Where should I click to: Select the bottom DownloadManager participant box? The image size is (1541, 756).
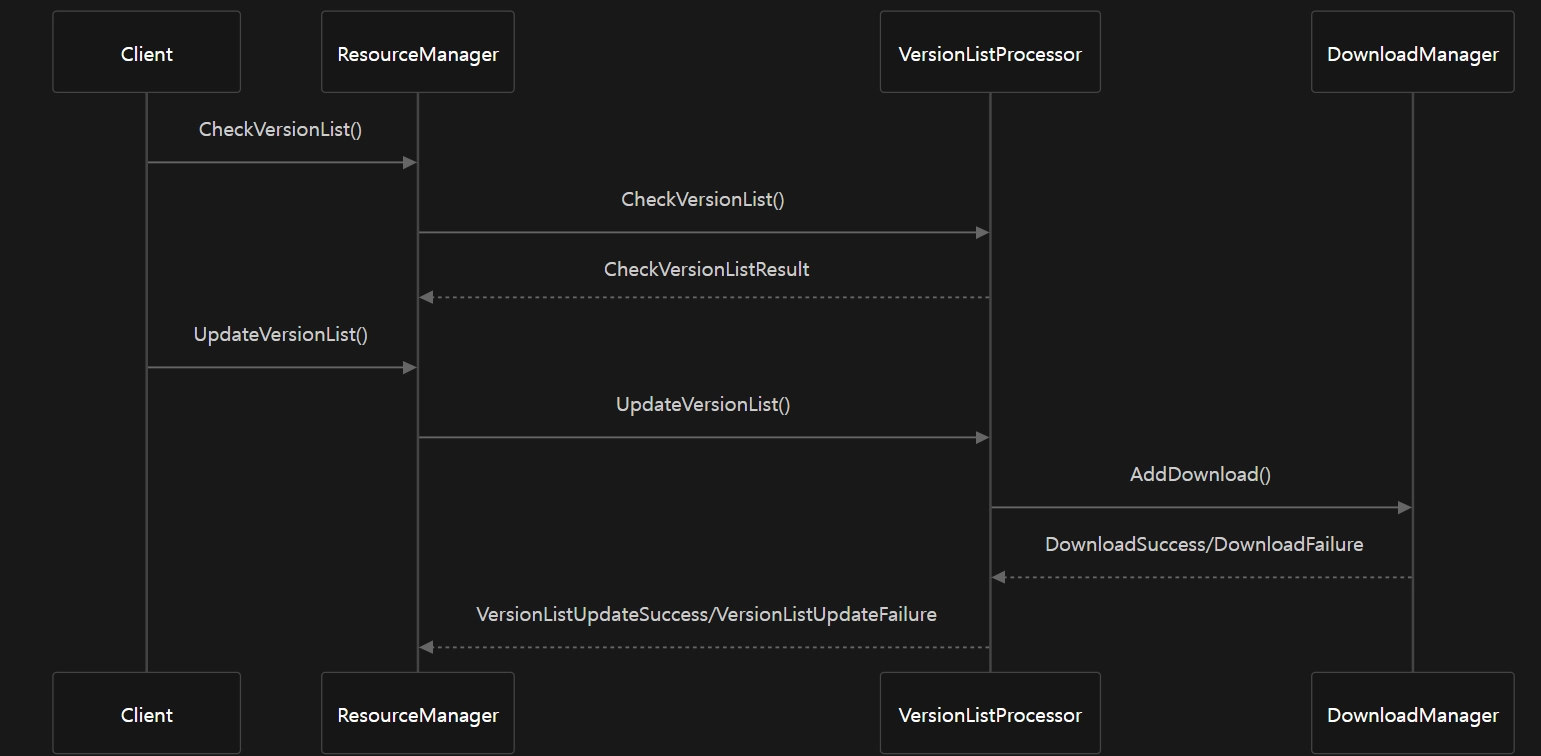[x=1412, y=714]
